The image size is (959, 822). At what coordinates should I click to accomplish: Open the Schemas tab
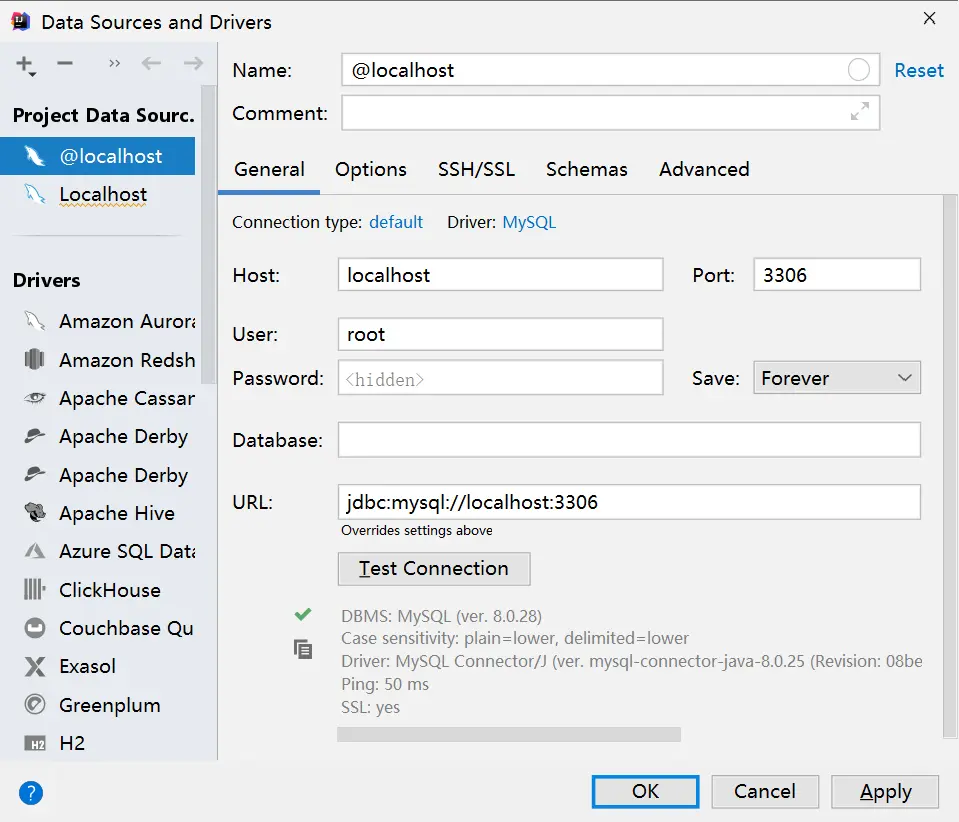(x=586, y=169)
